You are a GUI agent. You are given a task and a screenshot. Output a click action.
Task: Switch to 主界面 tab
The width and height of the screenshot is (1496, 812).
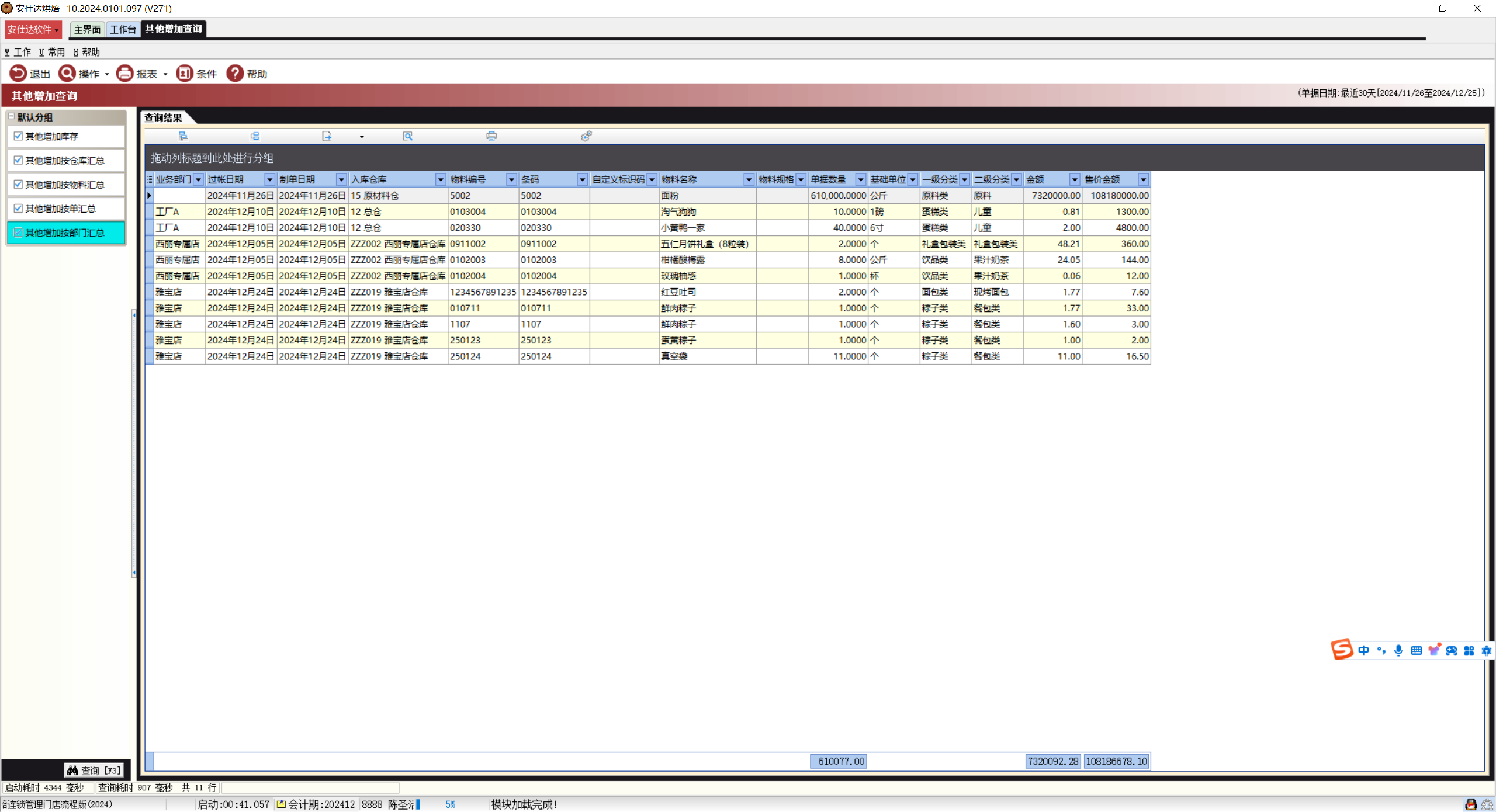[87, 29]
